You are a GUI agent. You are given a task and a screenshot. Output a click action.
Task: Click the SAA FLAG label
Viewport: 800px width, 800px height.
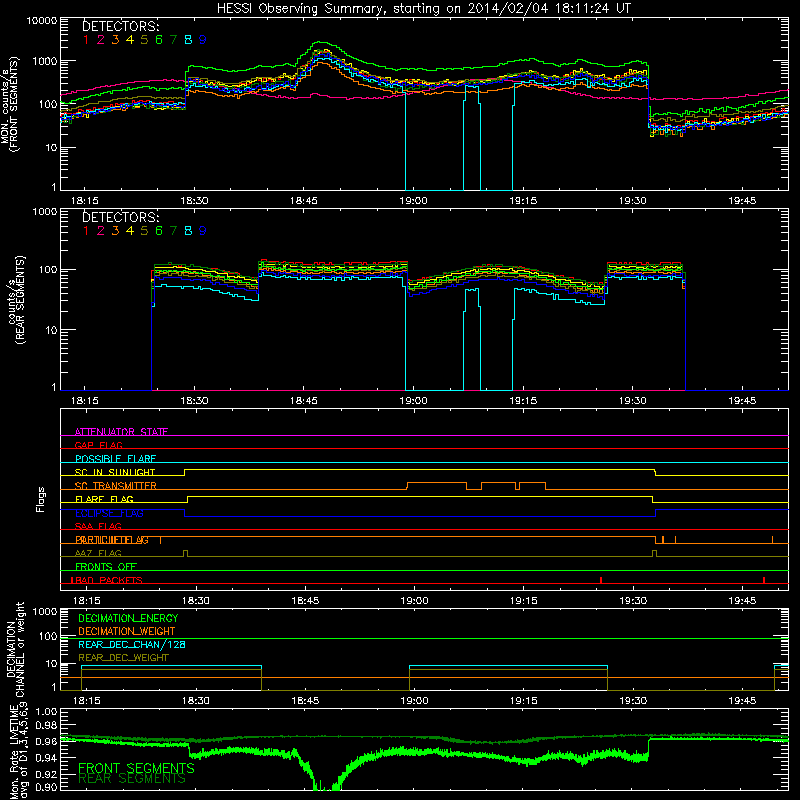98,526
